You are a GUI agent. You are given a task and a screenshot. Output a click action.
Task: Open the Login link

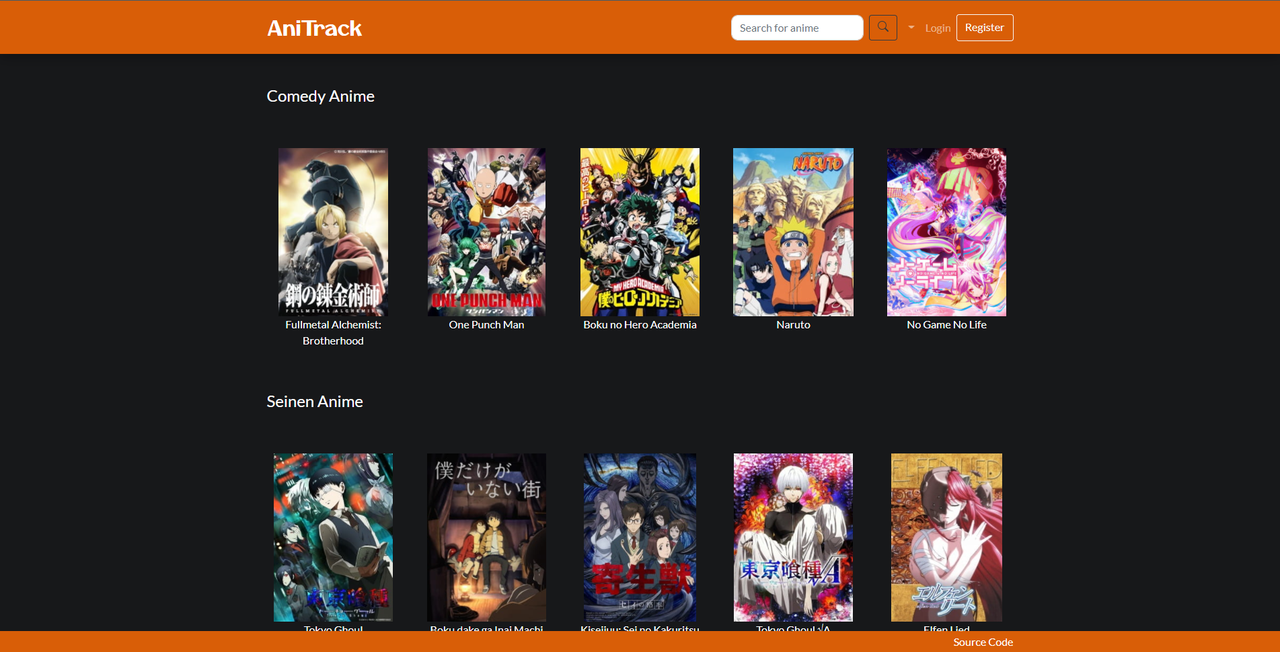click(x=938, y=28)
